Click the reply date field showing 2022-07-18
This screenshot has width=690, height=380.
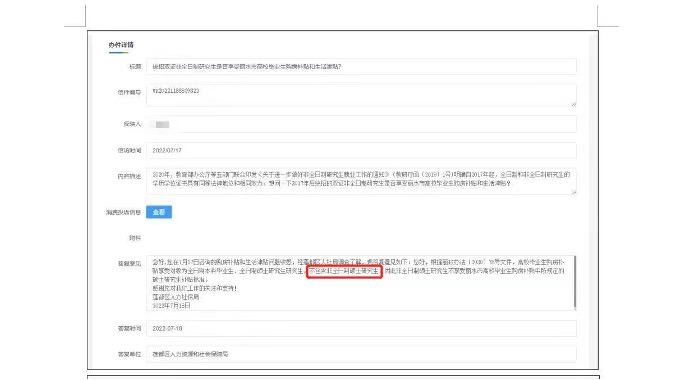pos(361,329)
